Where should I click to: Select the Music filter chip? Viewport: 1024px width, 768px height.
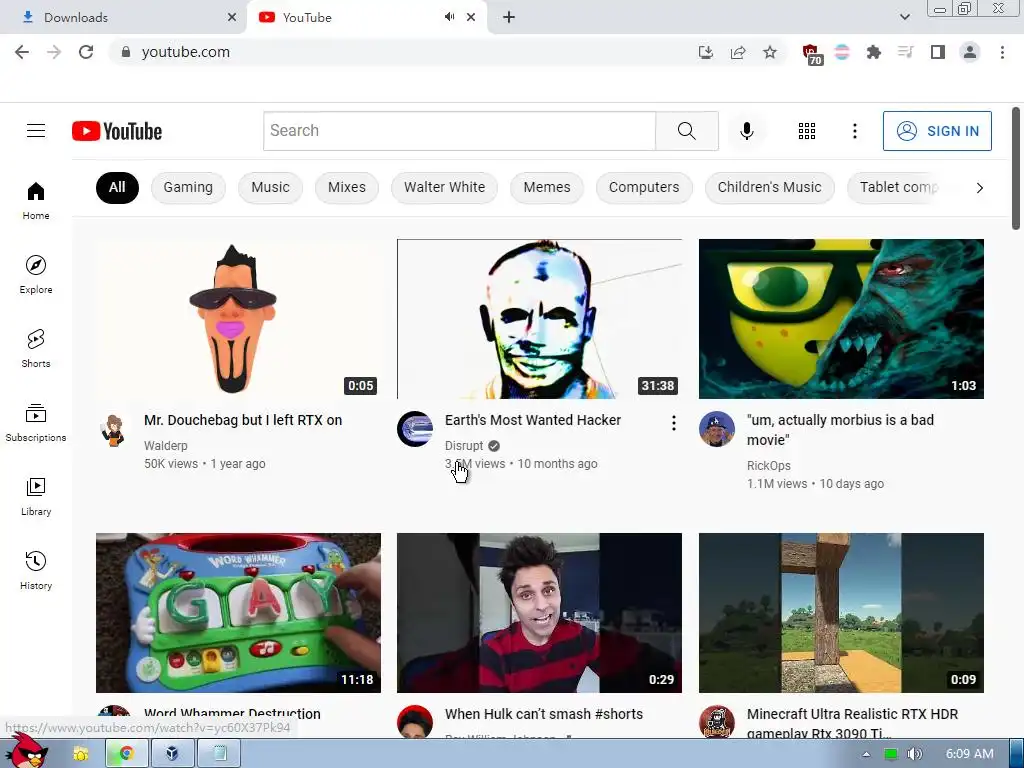pos(270,187)
